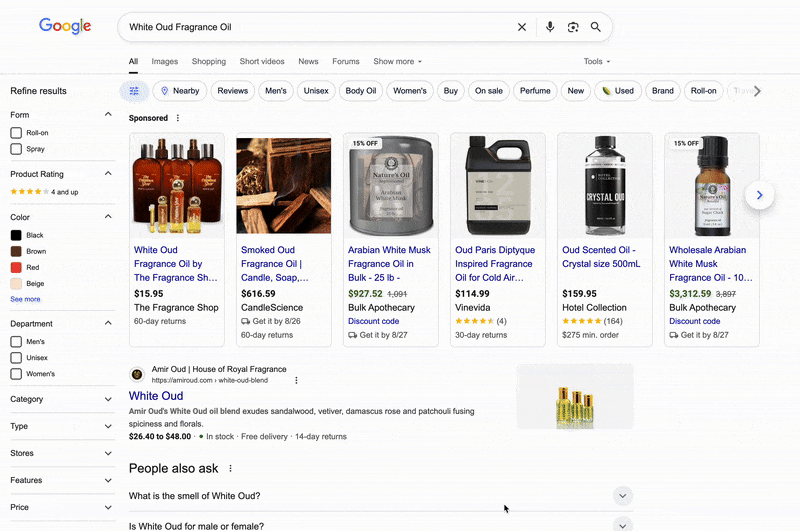Switch to the News tab
The image size is (800, 531).
click(308, 61)
